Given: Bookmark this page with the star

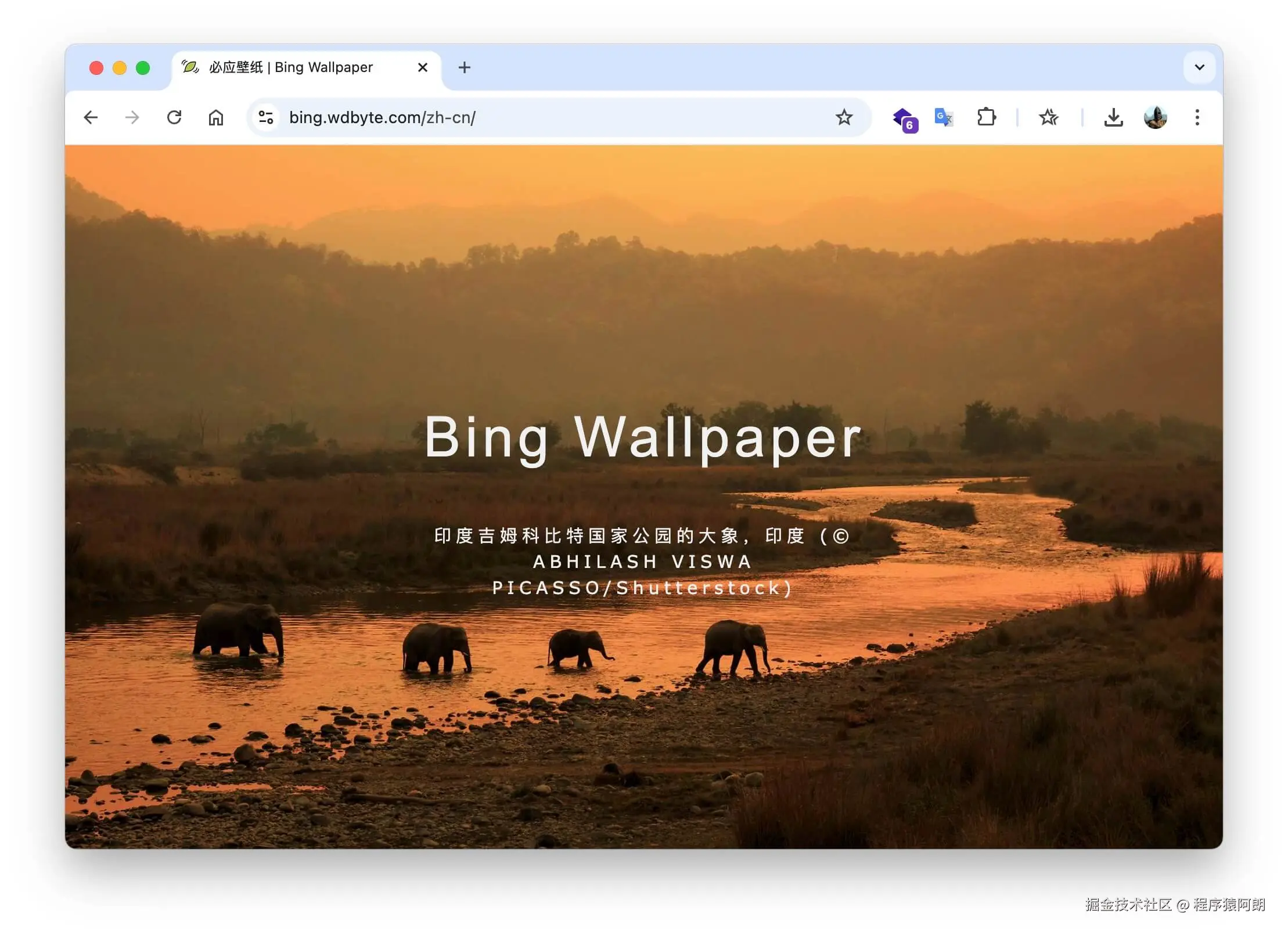Looking at the screenshot, I should tap(844, 118).
